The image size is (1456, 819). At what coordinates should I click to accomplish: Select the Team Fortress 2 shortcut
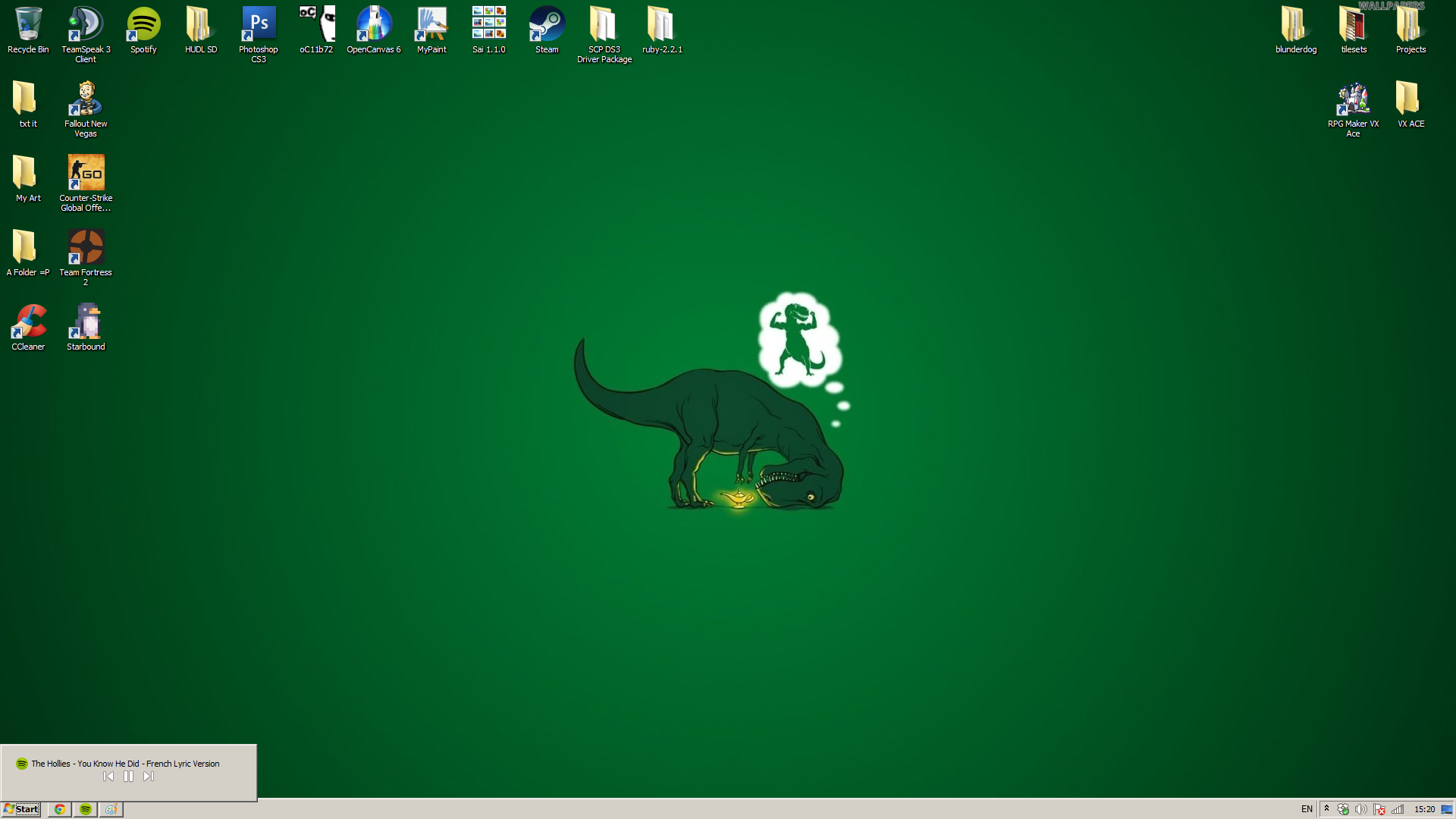(x=86, y=258)
